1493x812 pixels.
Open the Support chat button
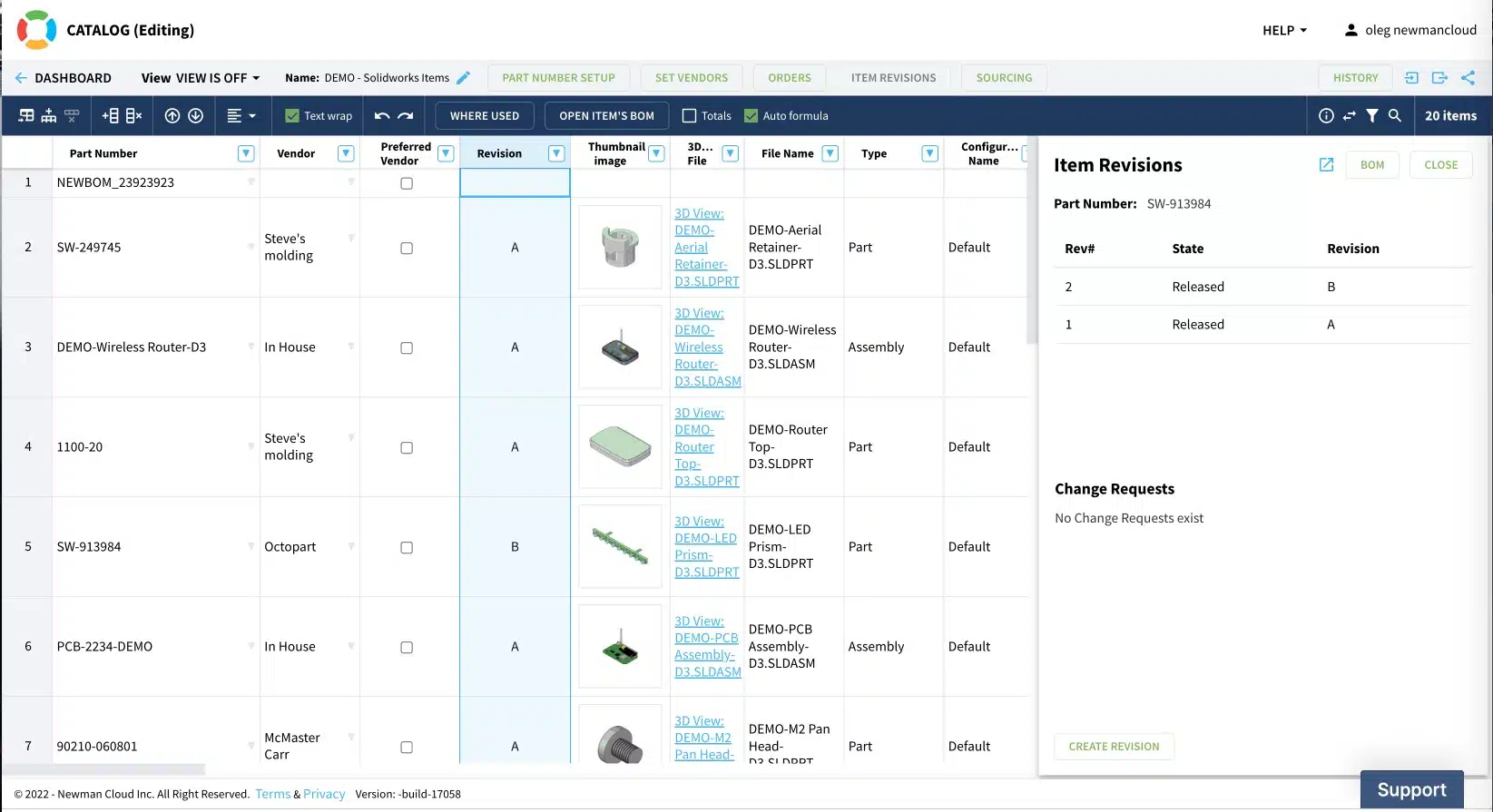1411,789
